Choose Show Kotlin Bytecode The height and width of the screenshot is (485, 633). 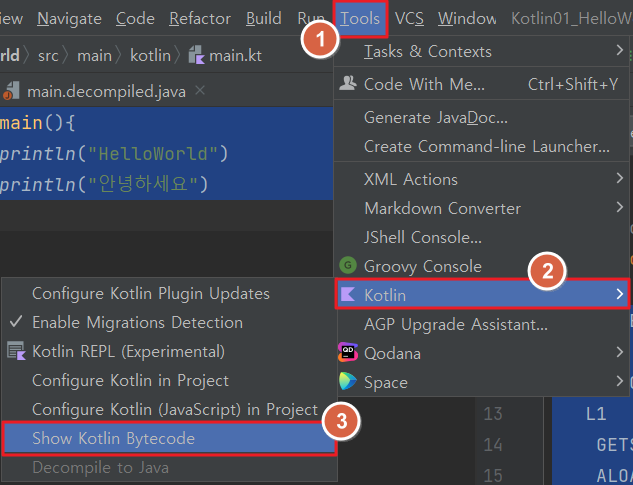170,439
